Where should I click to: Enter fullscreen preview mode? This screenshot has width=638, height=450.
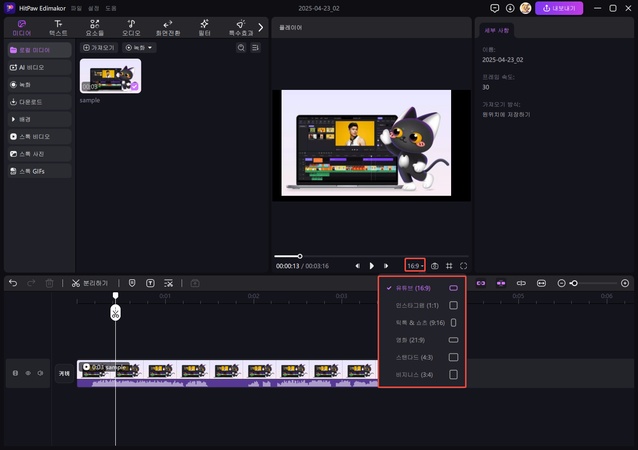463,266
